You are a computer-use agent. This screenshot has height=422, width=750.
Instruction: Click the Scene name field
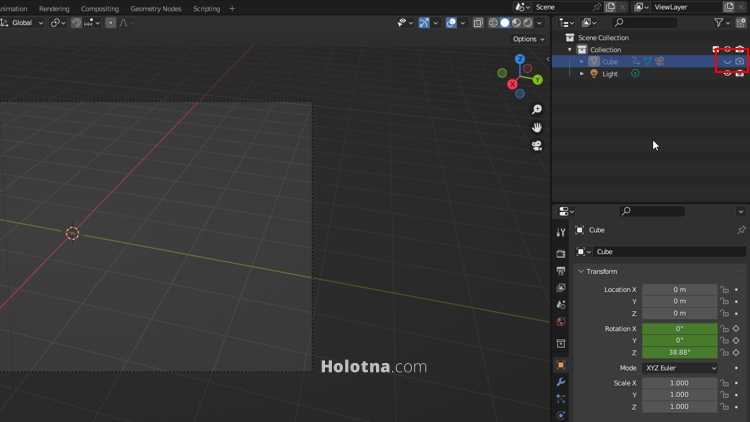tap(562, 7)
